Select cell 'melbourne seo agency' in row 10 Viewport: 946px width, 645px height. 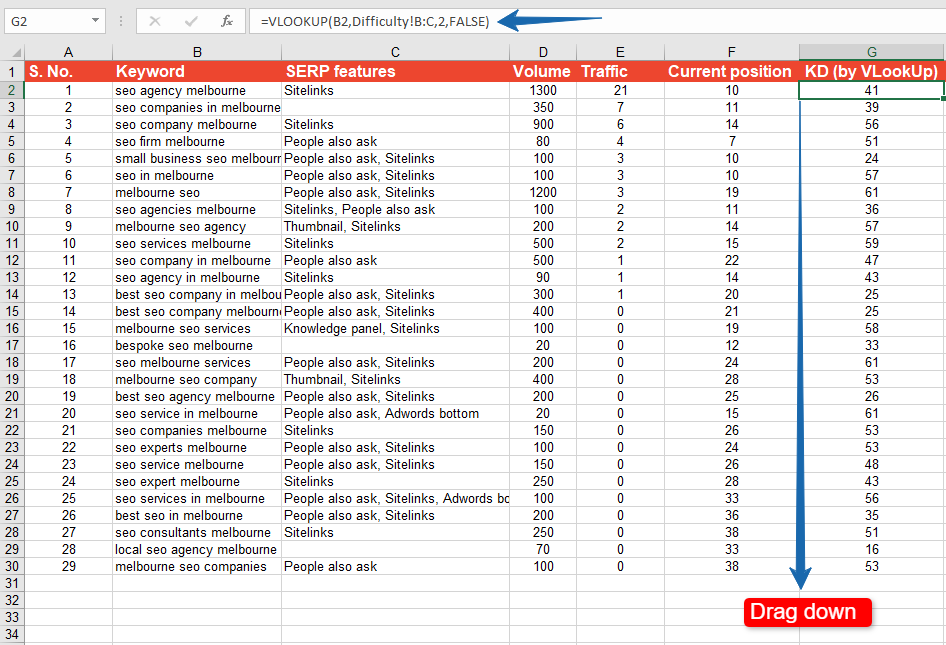[197, 226]
